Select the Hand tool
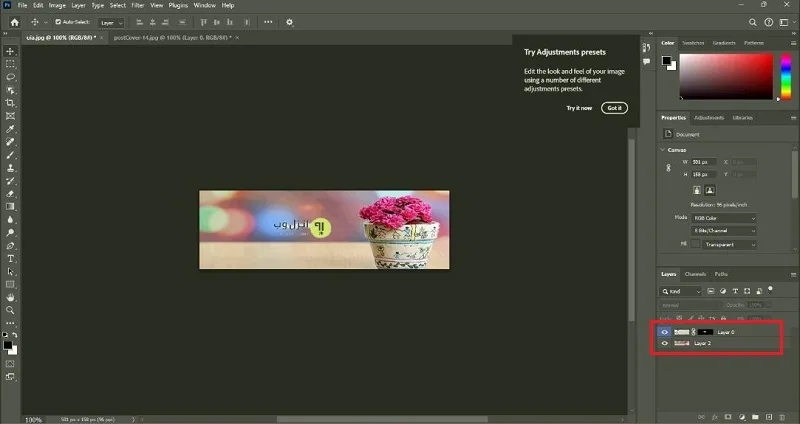Screen dimensions: 800x424 pyautogui.click(x=10, y=297)
